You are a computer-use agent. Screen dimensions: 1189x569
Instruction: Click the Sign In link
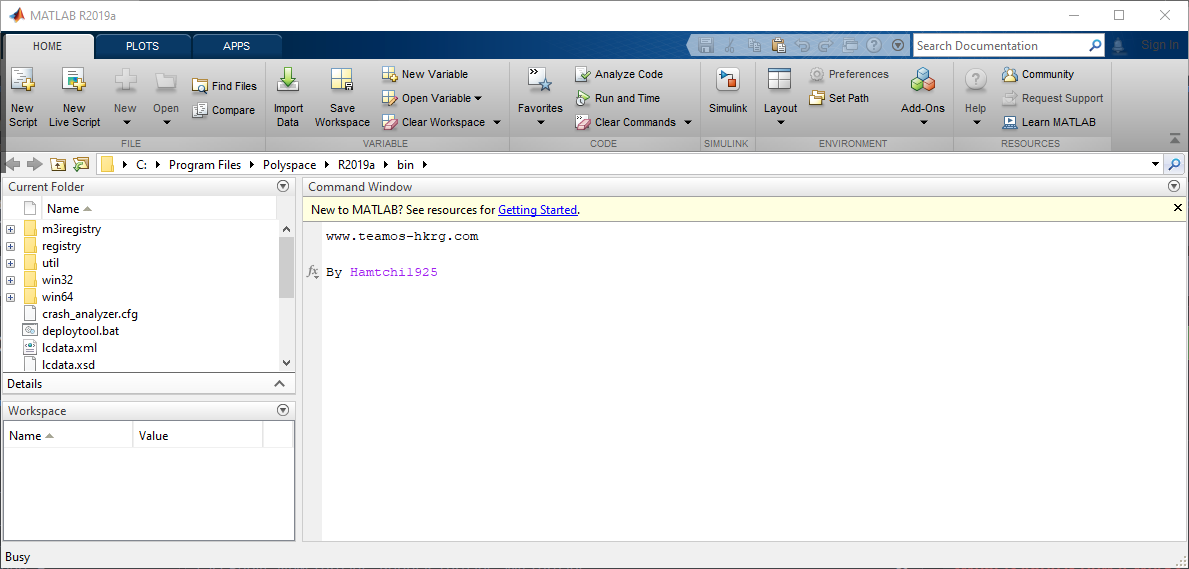coord(1159,45)
